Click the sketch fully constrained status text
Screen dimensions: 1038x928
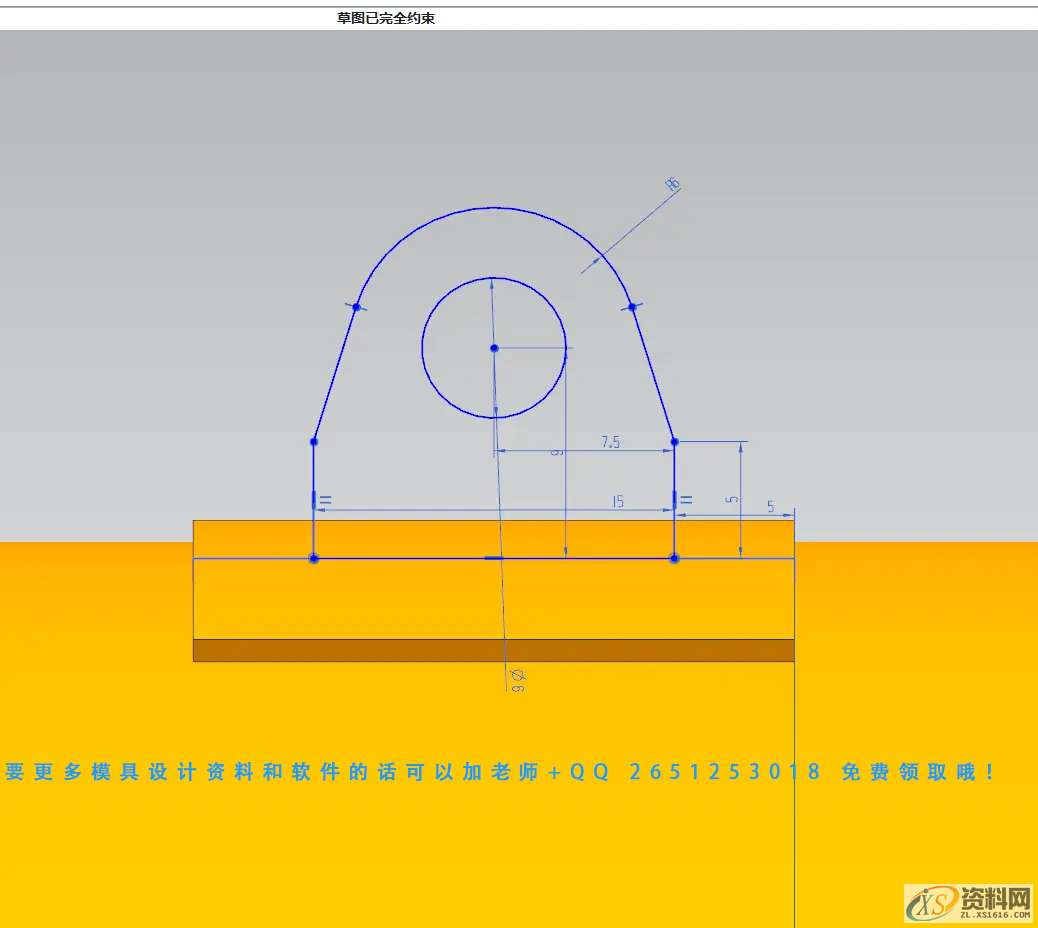[x=386, y=18]
